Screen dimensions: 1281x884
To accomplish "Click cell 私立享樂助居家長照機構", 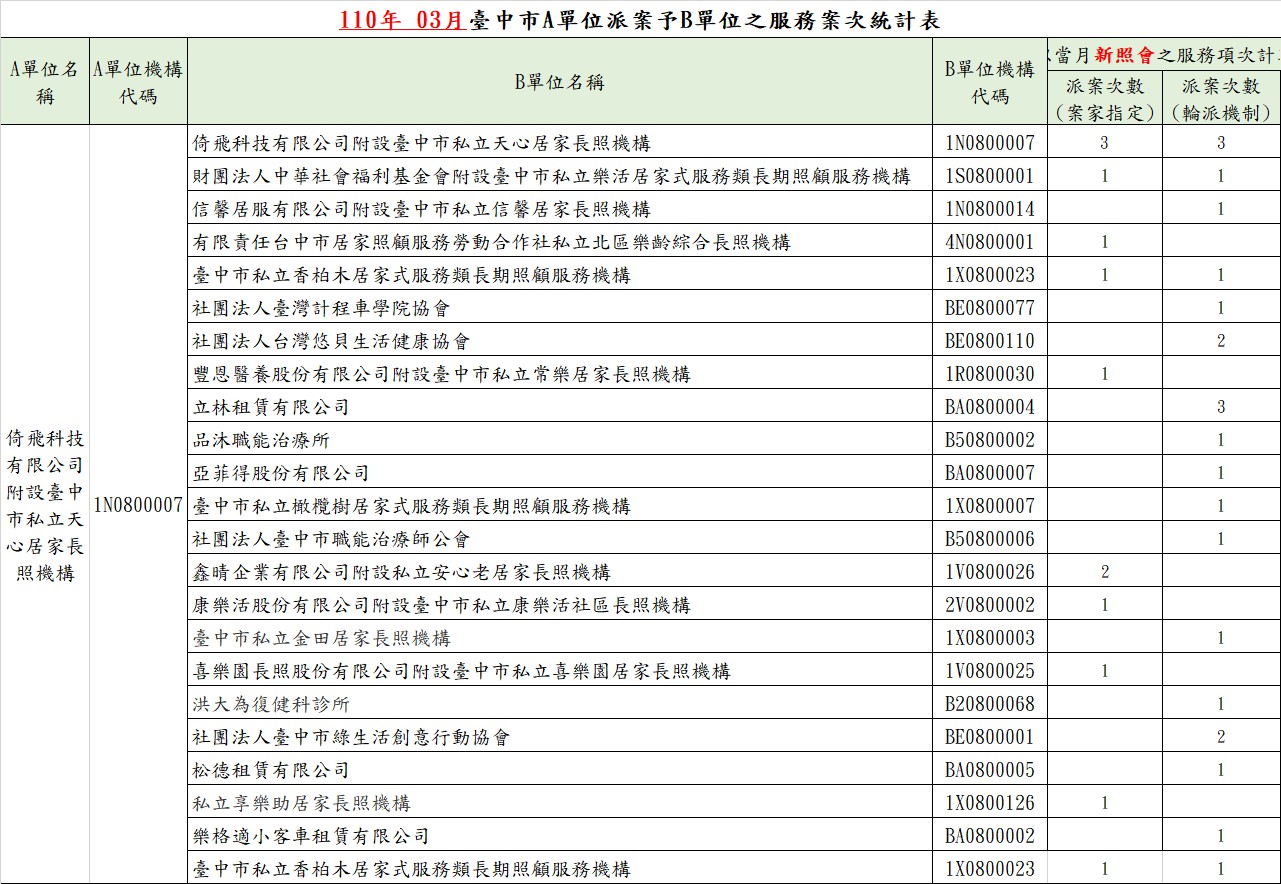I will pos(560,803).
